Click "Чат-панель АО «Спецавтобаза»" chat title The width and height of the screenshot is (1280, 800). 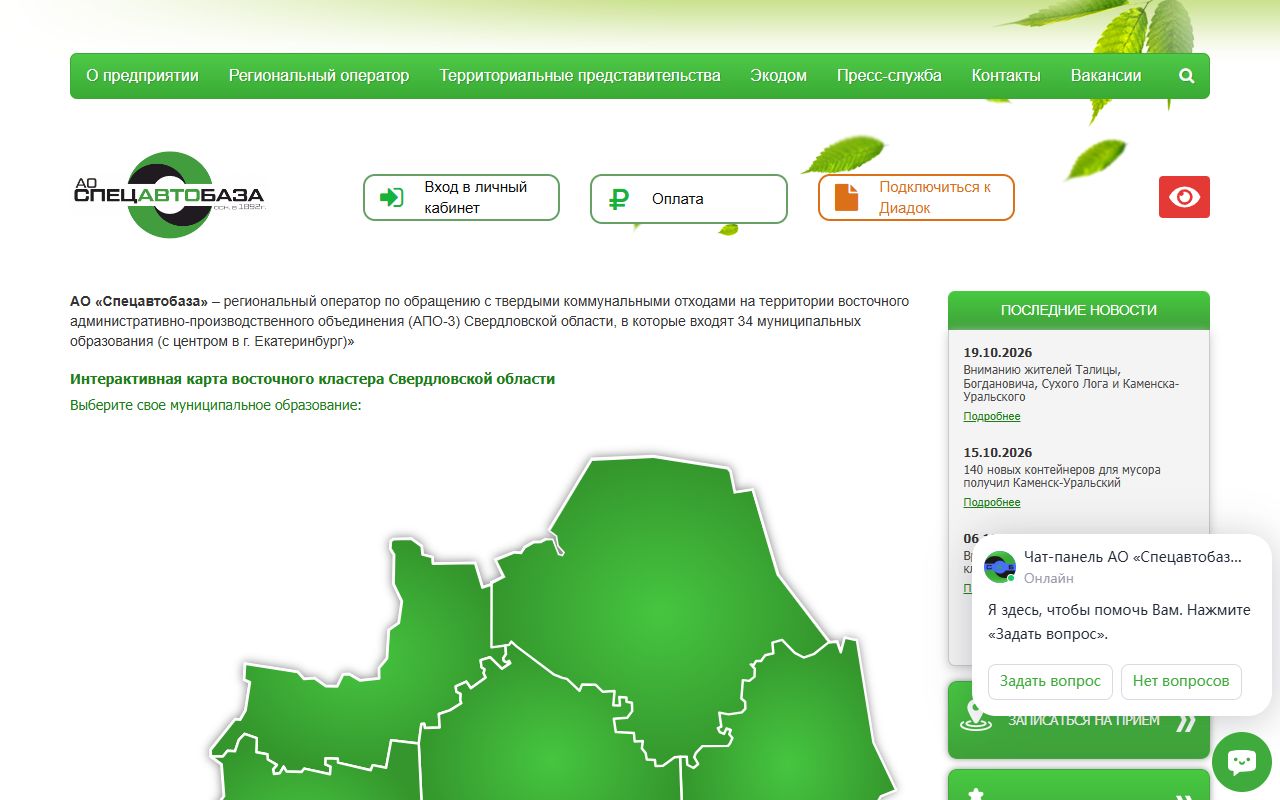1133,557
